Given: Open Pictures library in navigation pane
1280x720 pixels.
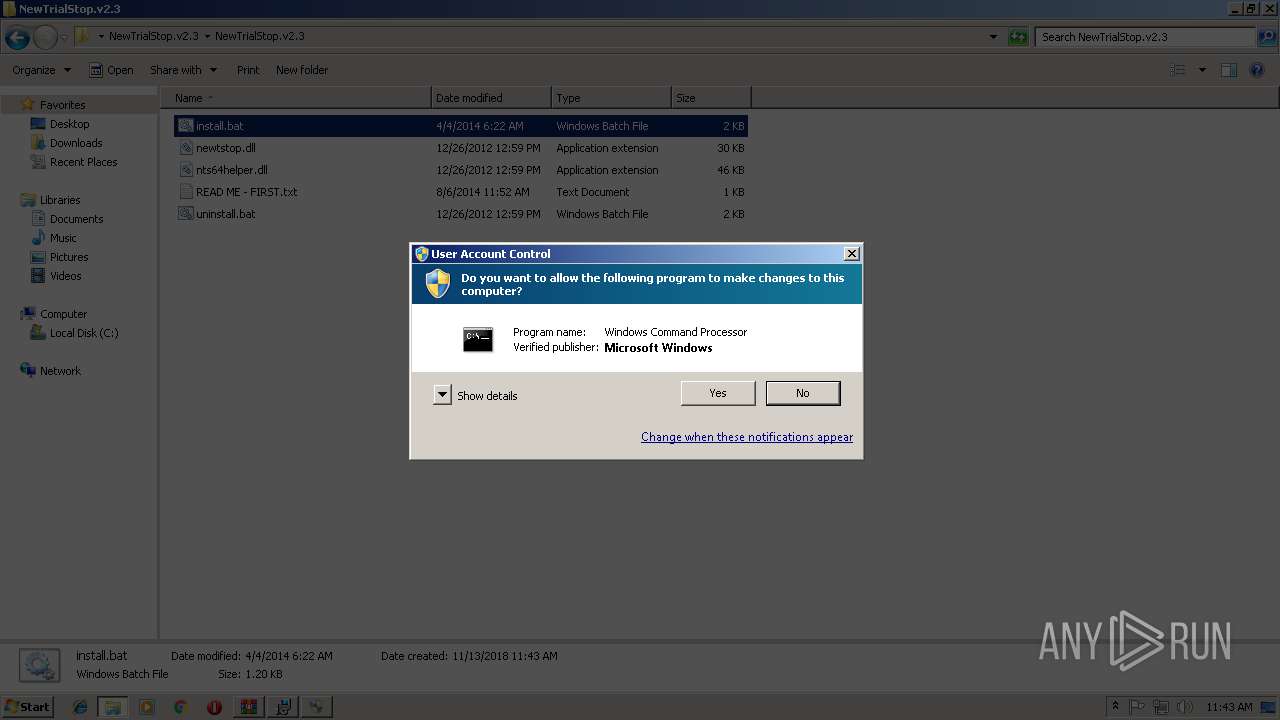Looking at the screenshot, I should (69, 257).
